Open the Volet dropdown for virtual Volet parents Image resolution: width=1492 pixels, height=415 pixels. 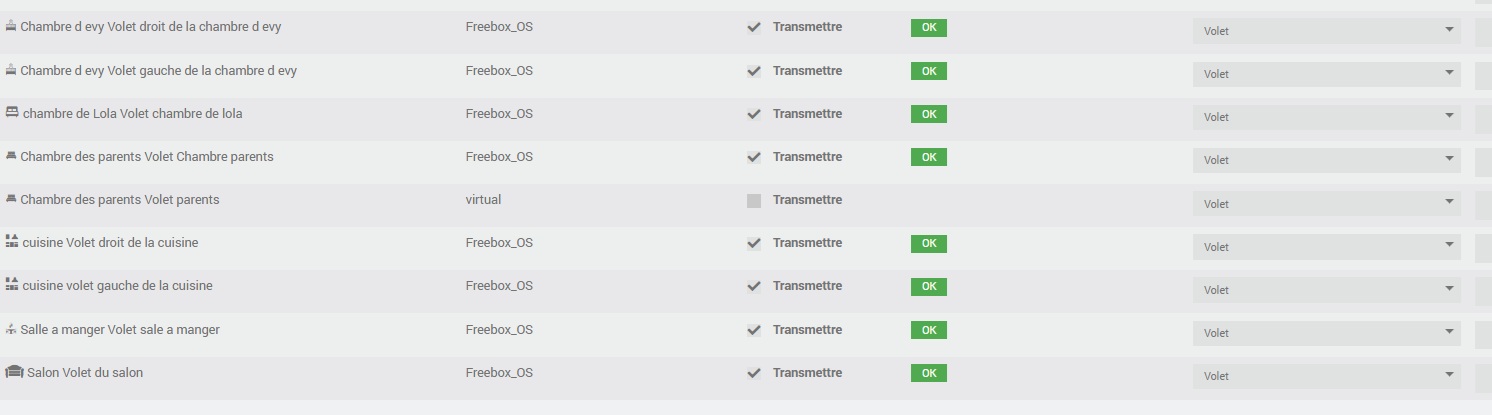[x=1326, y=204]
